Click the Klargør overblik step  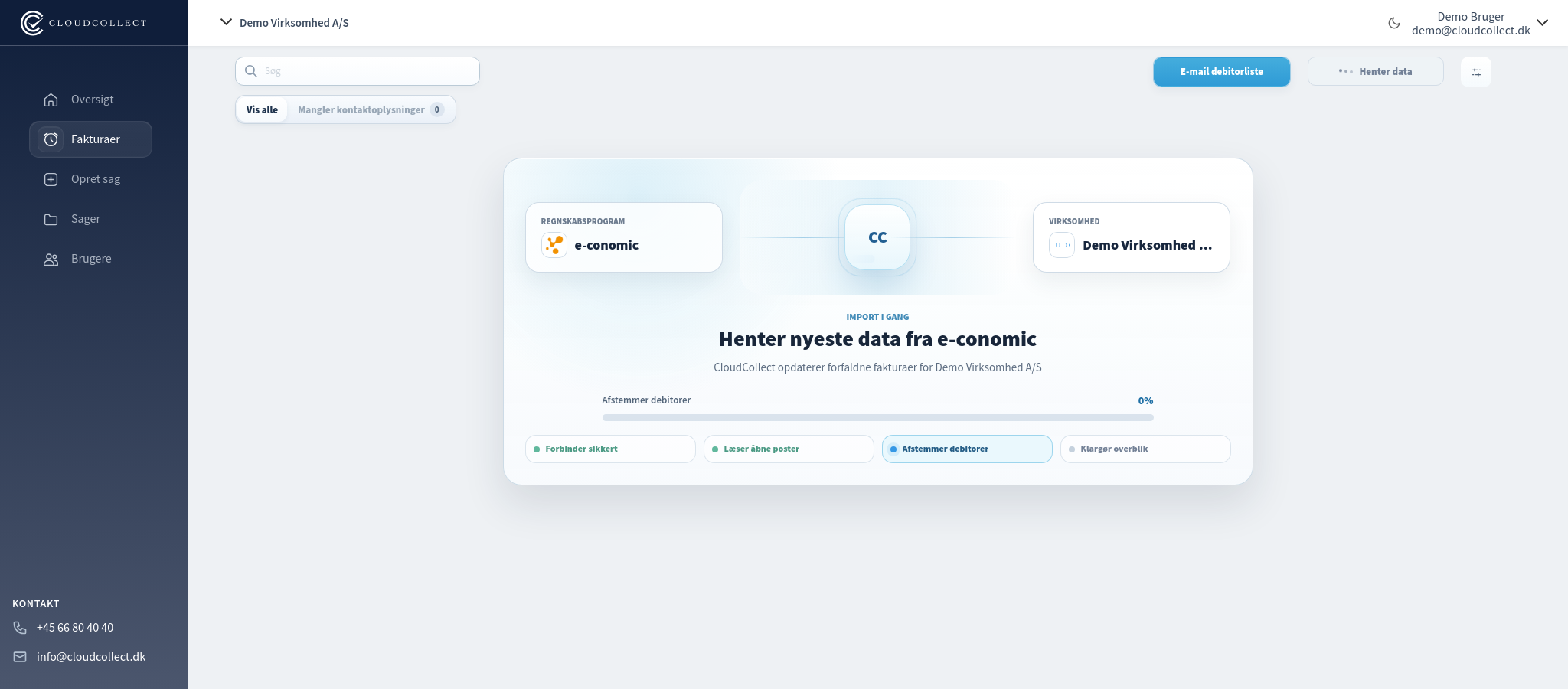[x=1145, y=449]
